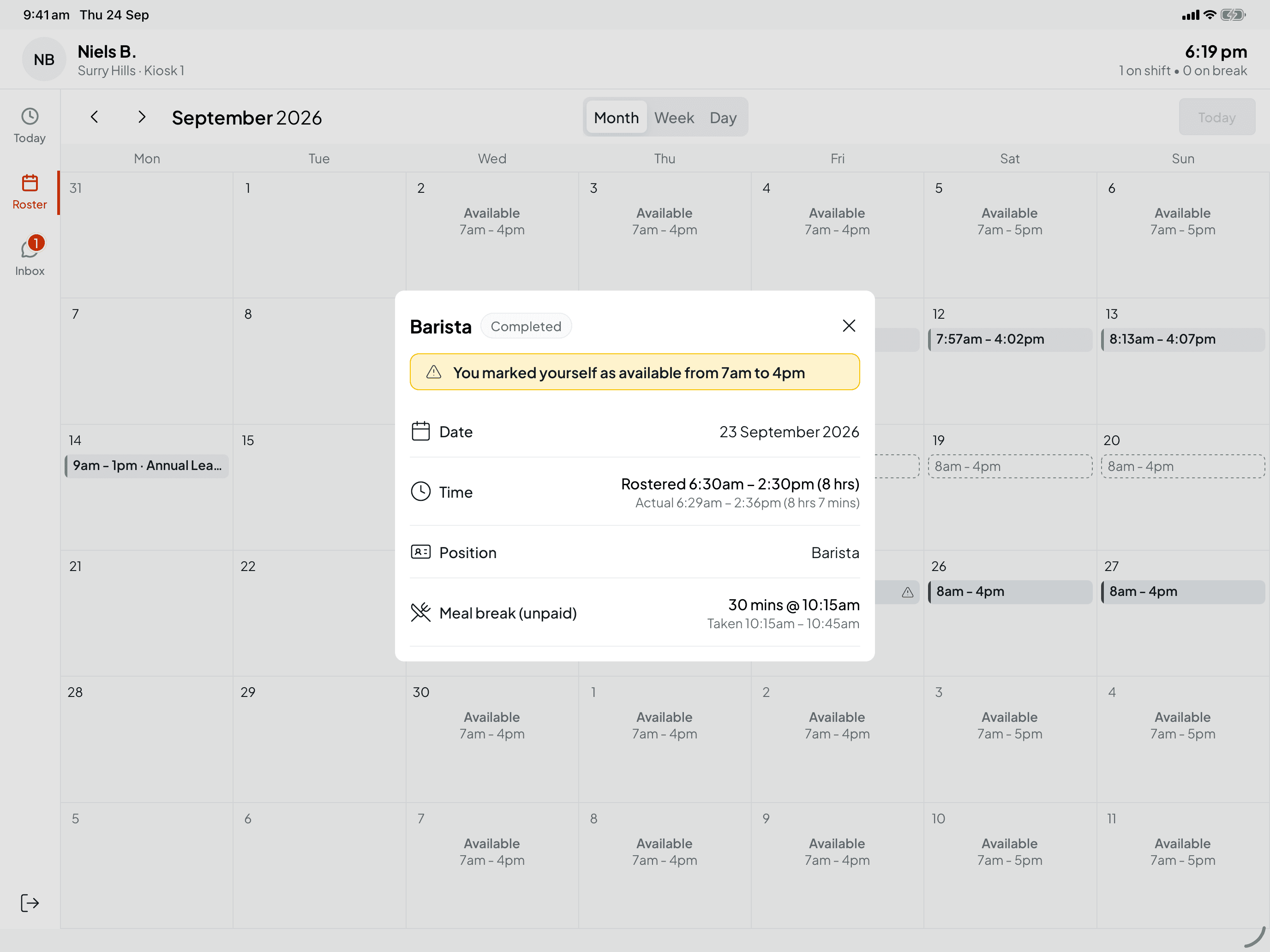Click the warning triangle in availability banner
The image size is (1270, 952).
[434, 372]
